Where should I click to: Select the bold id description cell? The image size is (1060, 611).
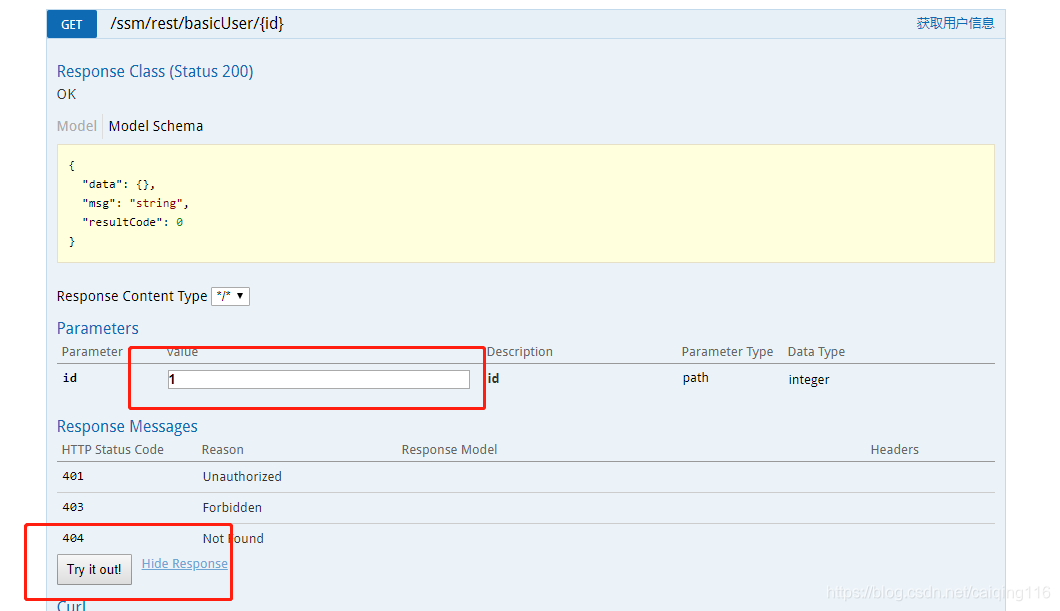(x=493, y=378)
